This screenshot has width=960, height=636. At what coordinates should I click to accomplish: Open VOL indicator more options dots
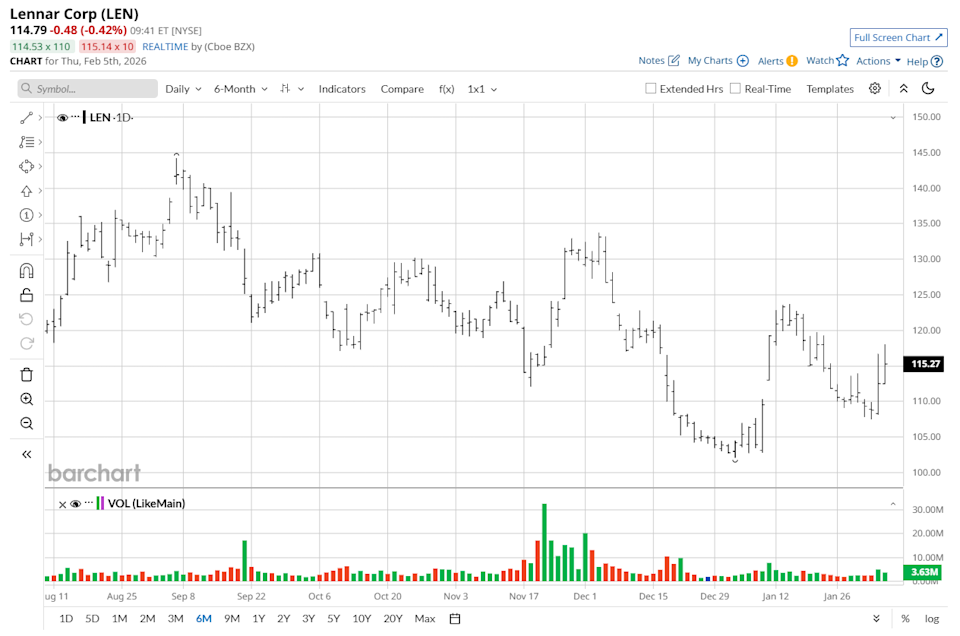(89, 503)
